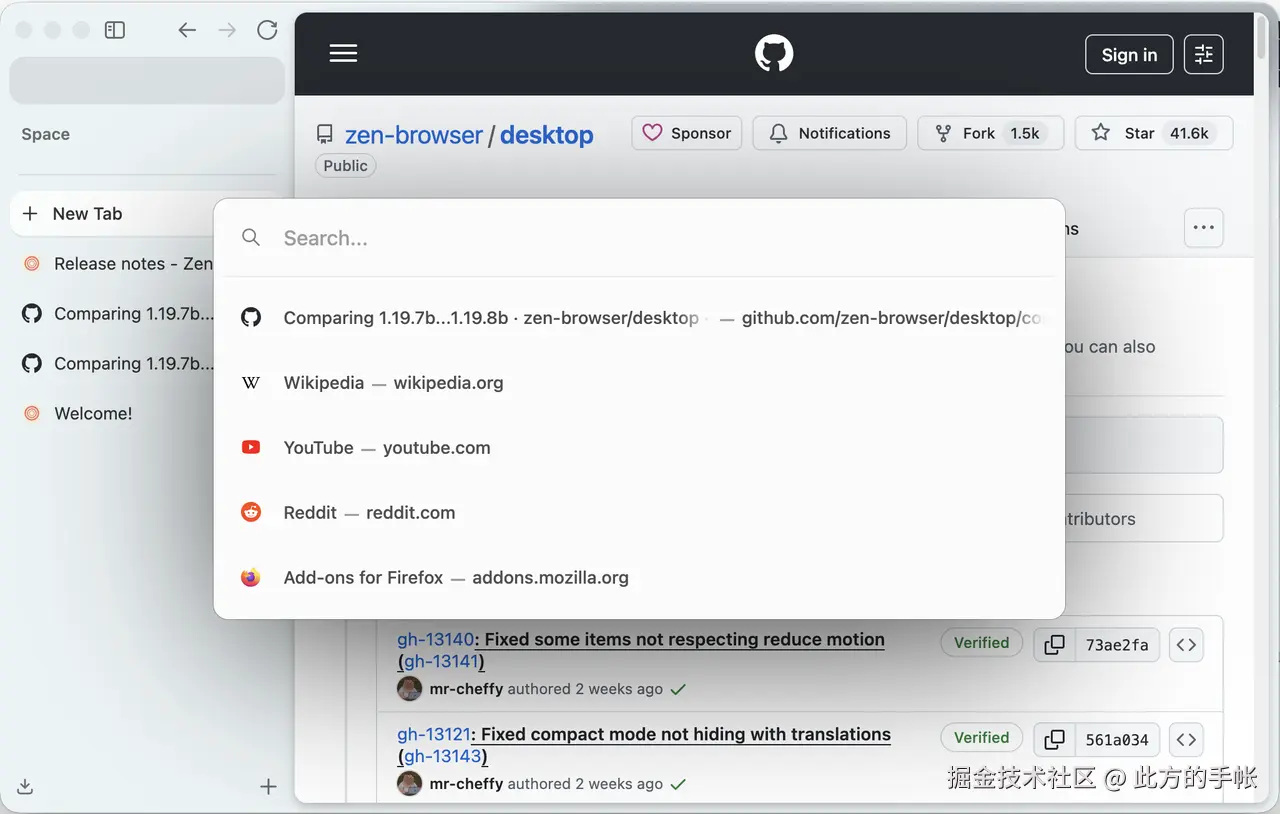Open the gh-13141 pull request link
Image resolution: width=1280 pixels, height=814 pixels.
pos(441,662)
